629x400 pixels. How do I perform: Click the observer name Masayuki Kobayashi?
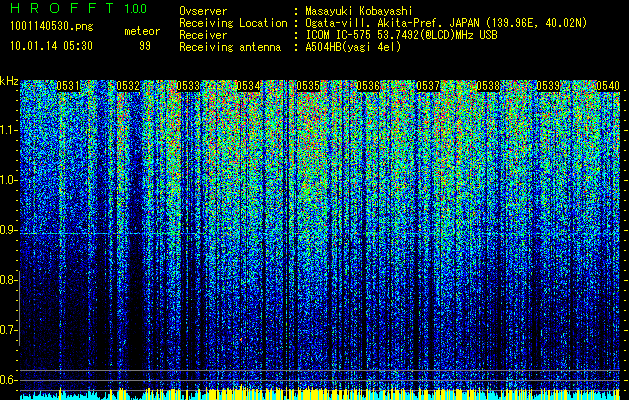pos(359,11)
